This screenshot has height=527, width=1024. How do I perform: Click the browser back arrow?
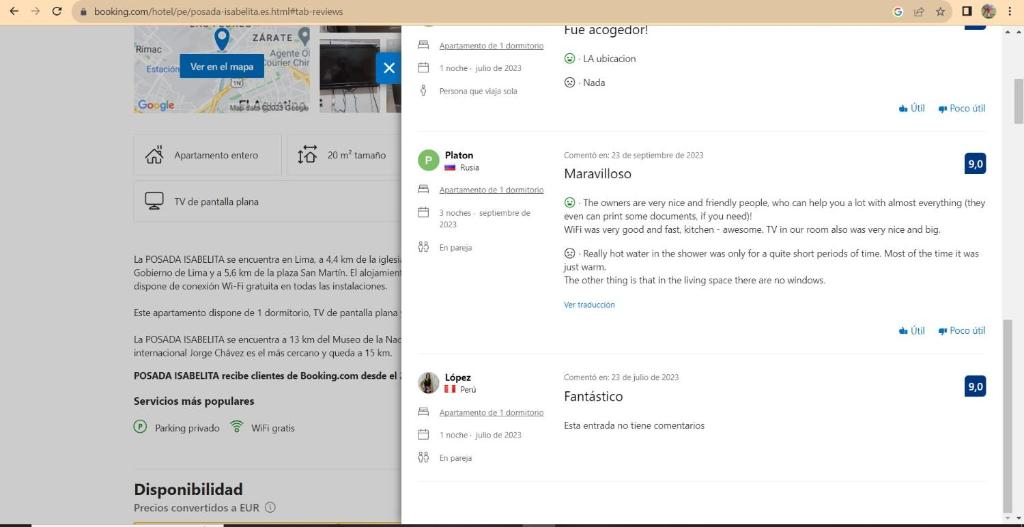(x=13, y=11)
